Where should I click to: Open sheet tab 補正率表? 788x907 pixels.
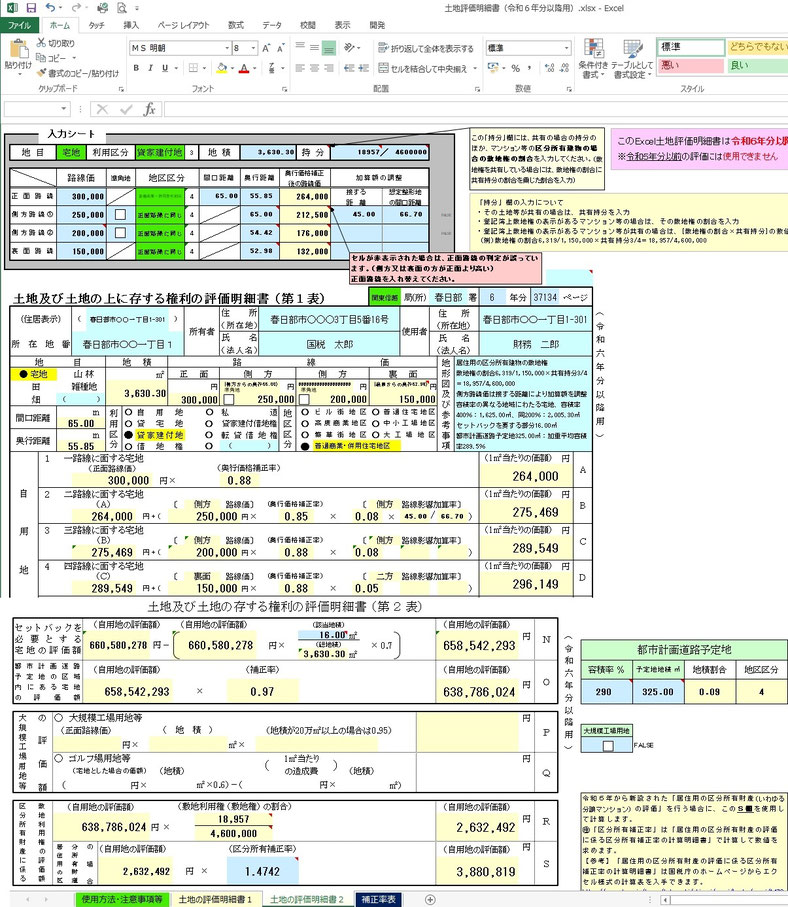[378, 899]
